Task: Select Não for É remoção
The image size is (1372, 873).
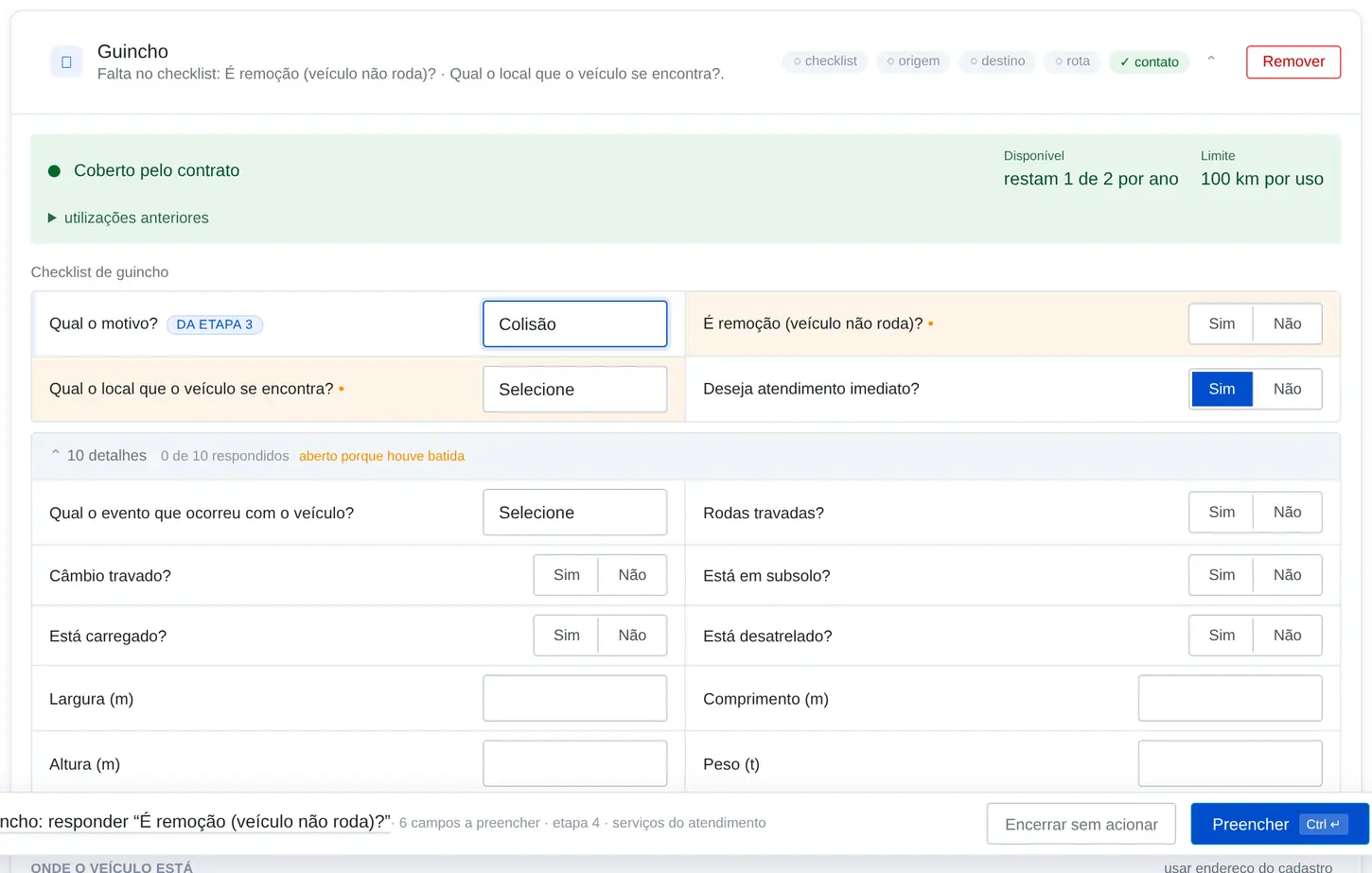Action: [x=1287, y=323]
